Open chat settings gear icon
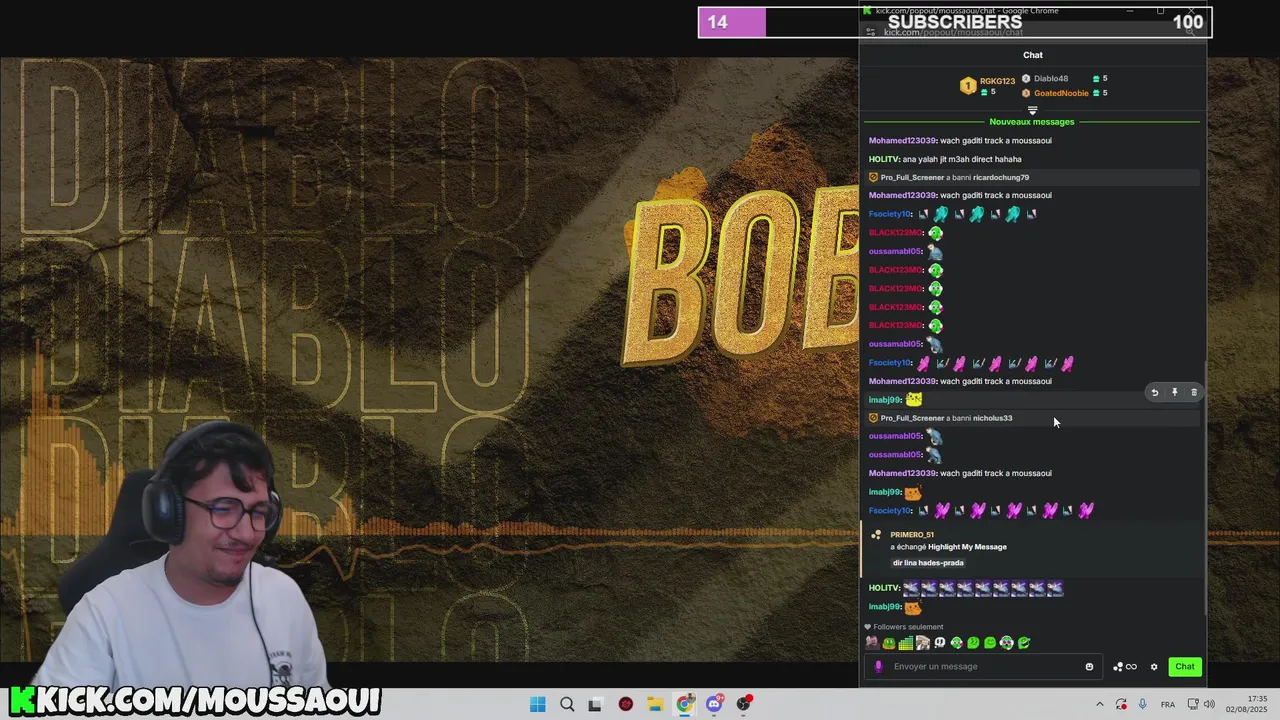The width and height of the screenshot is (1280, 720). (x=1154, y=667)
